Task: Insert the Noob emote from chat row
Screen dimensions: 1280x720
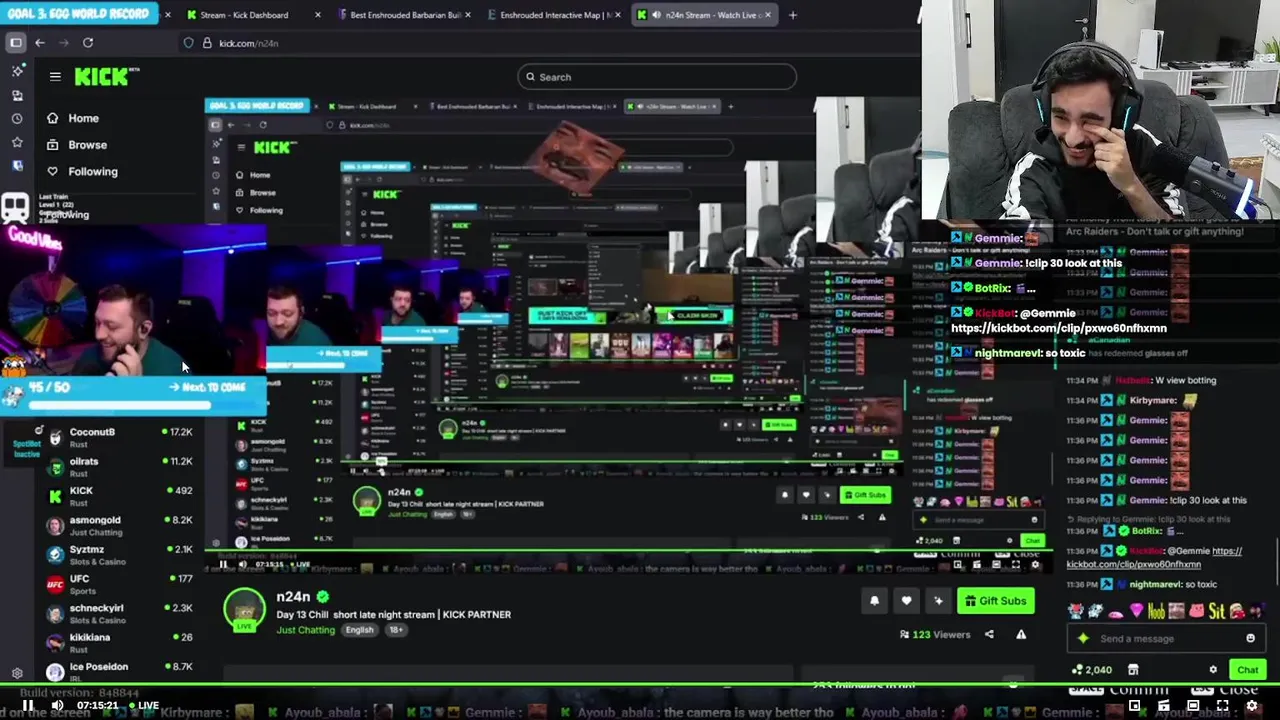Action: [x=1156, y=610]
